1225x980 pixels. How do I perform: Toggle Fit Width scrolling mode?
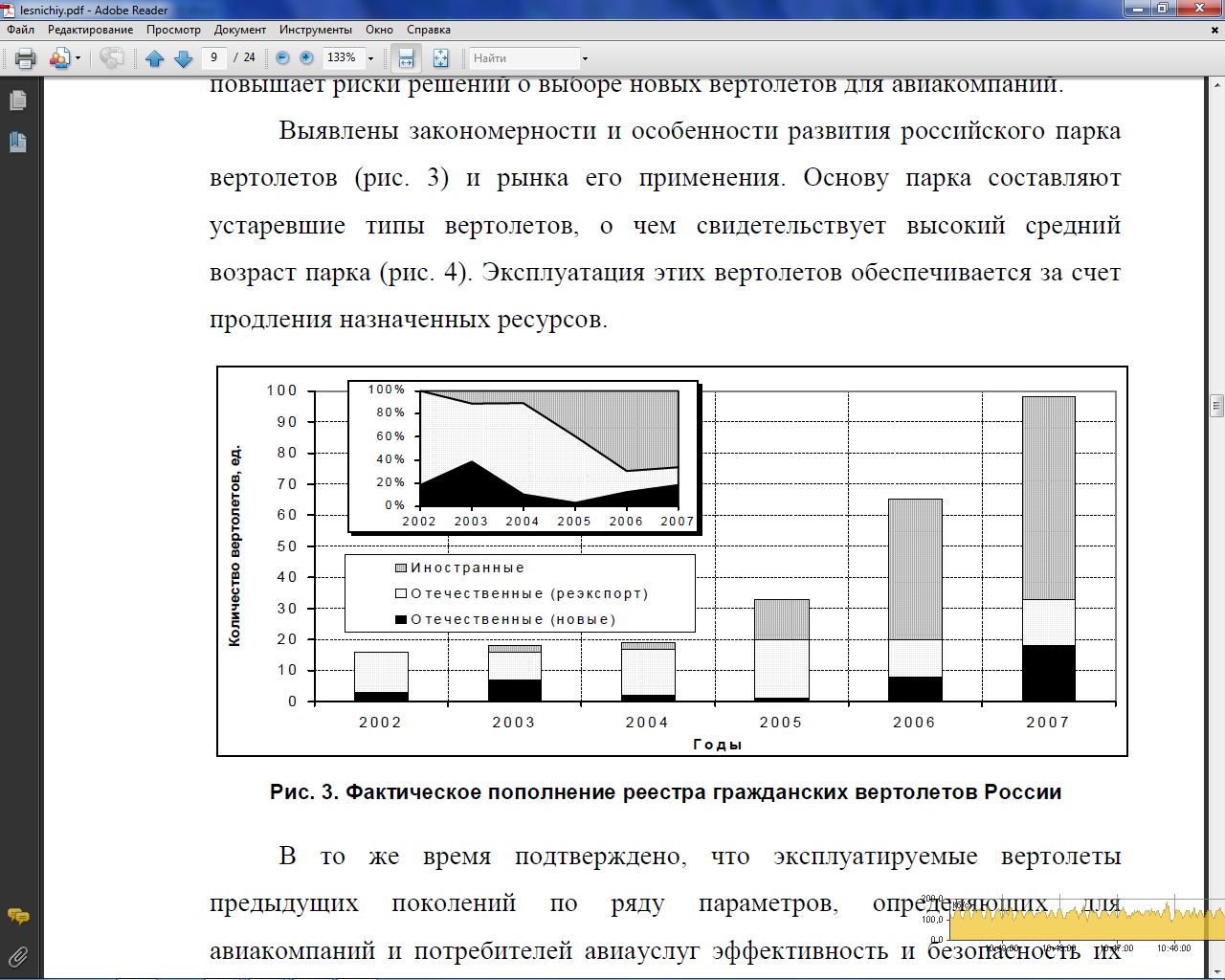point(406,58)
